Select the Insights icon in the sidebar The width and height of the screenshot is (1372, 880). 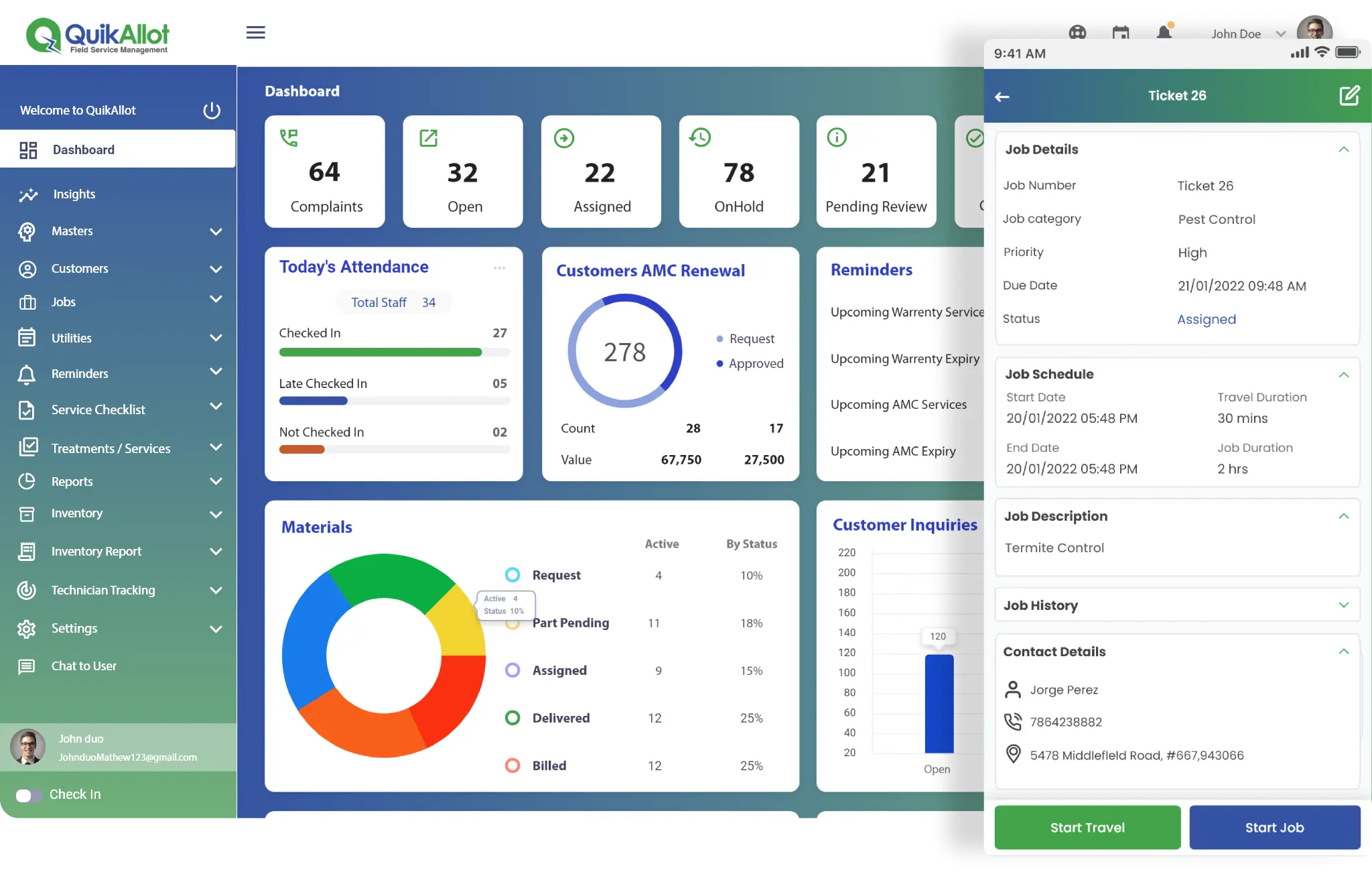pos(27,194)
